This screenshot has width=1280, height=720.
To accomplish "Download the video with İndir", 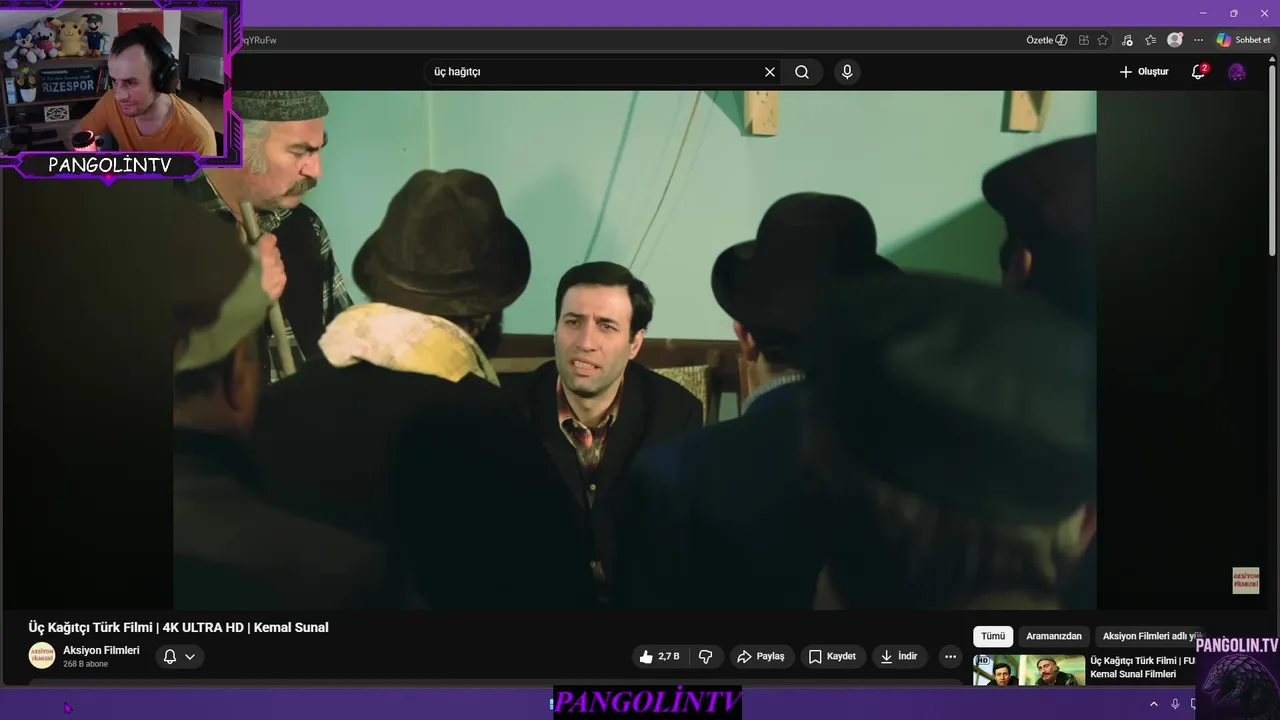I will pyautogui.click(x=899, y=657).
